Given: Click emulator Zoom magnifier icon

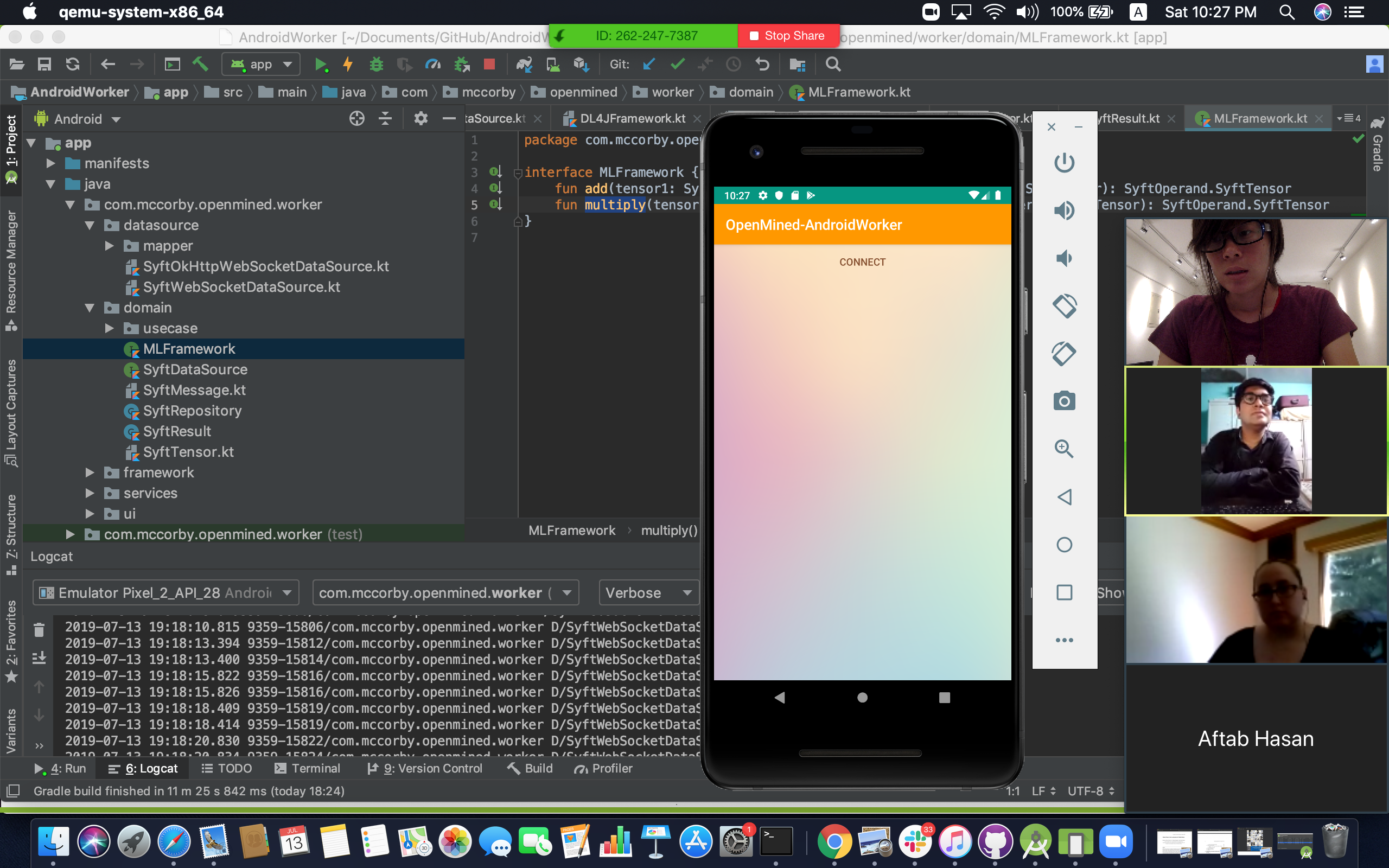Looking at the screenshot, I should (1064, 448).
